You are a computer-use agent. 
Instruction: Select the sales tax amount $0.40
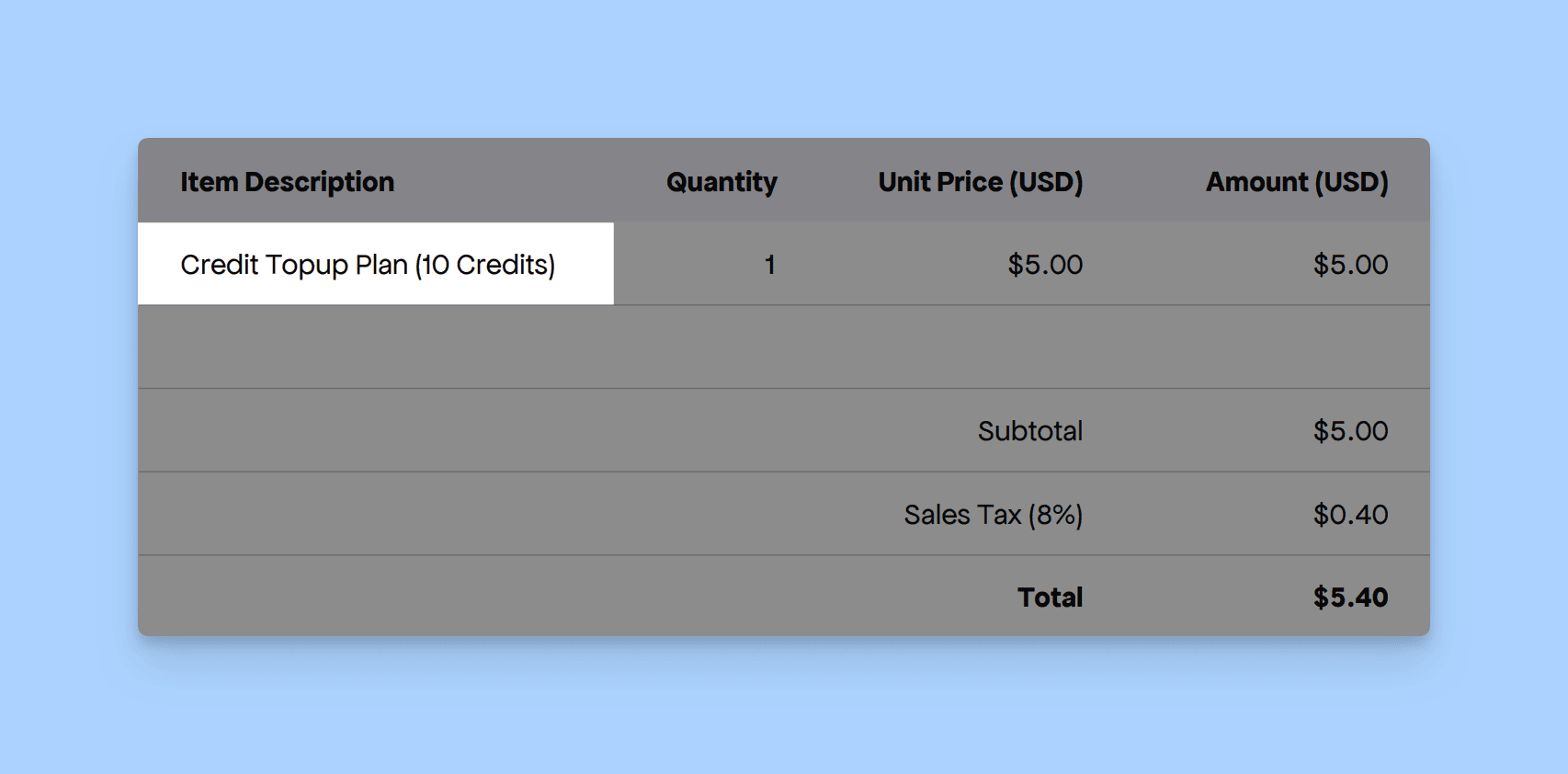[x=1350, y=515]
